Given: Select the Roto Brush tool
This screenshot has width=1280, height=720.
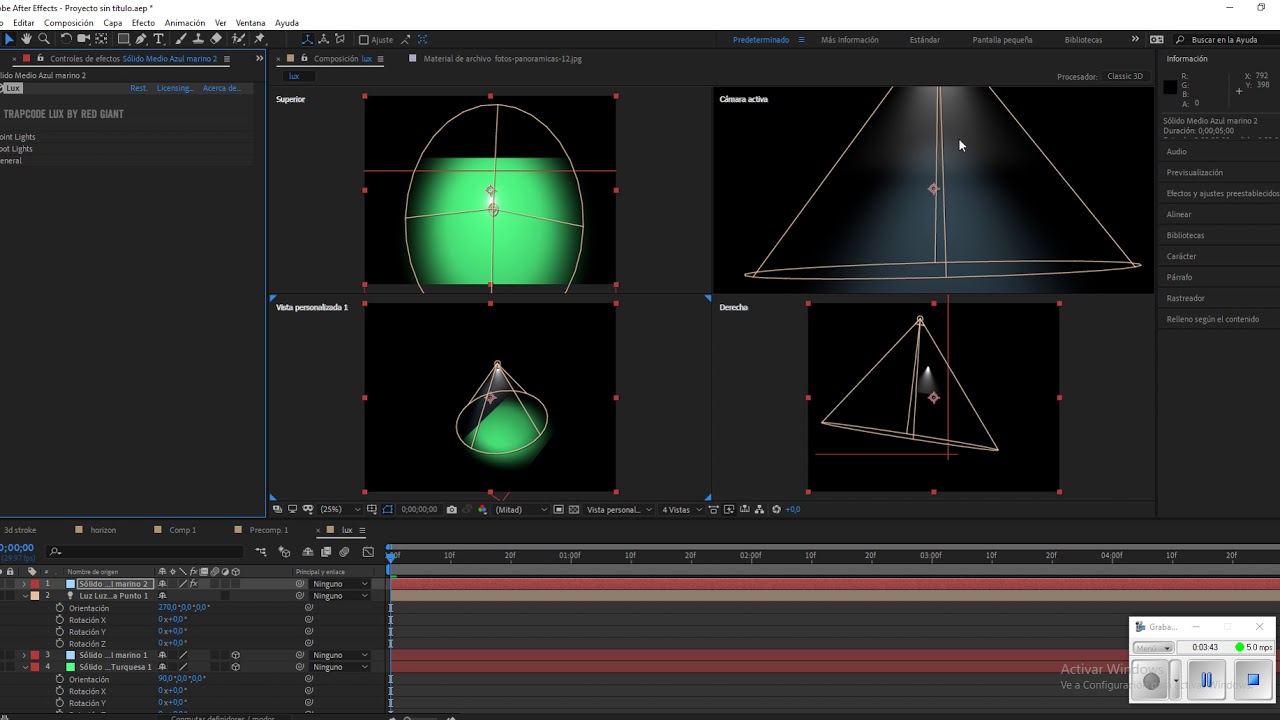Looking at the screenshot, I should pyautogui.click(x=239, y=39).
